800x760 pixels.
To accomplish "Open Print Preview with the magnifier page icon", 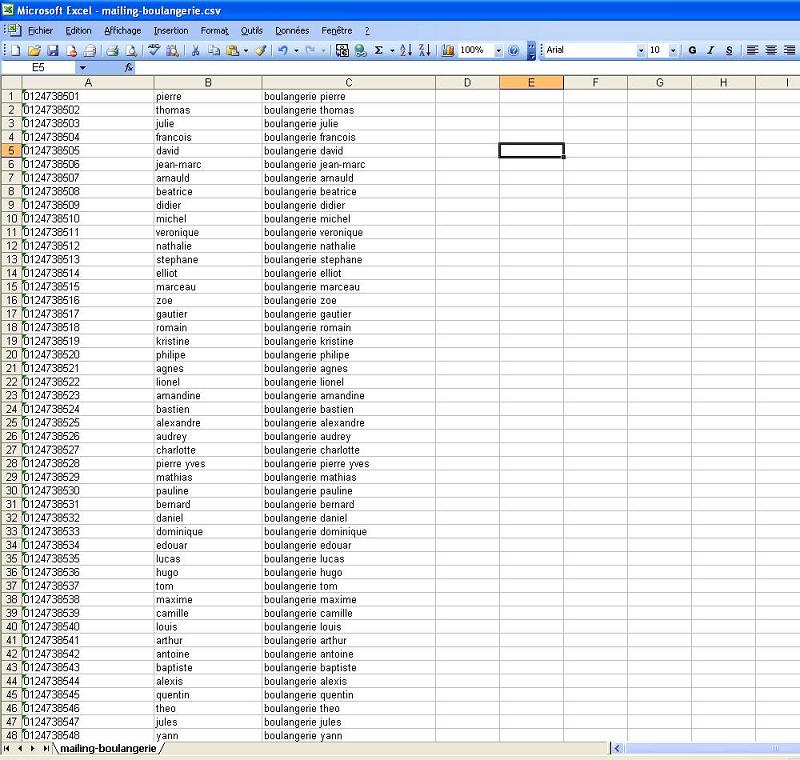I will pyautogui.click(x=131, y=50).
